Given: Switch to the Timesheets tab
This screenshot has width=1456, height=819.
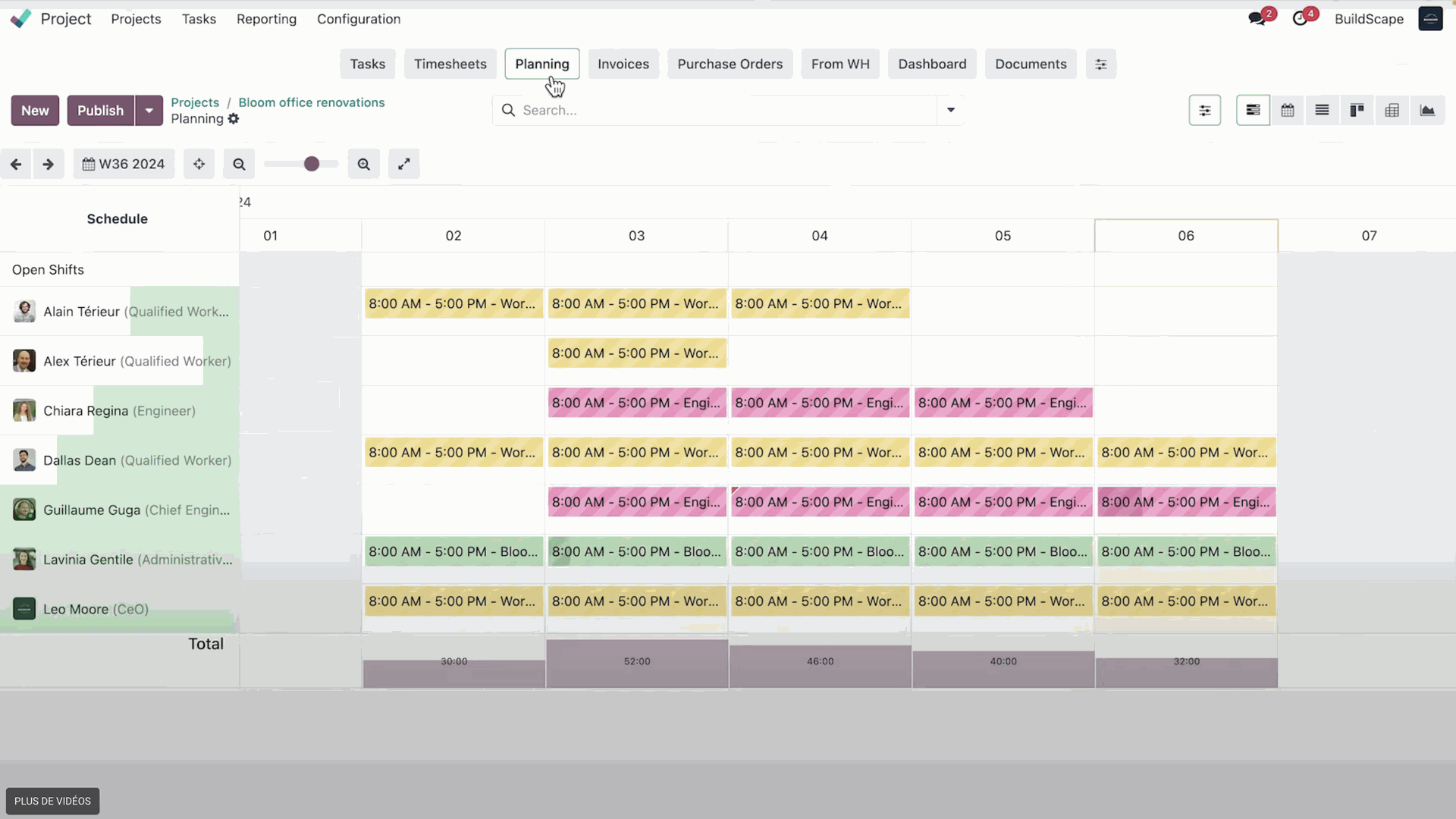Looking at the screenshot, I should [x=450, y=64].
